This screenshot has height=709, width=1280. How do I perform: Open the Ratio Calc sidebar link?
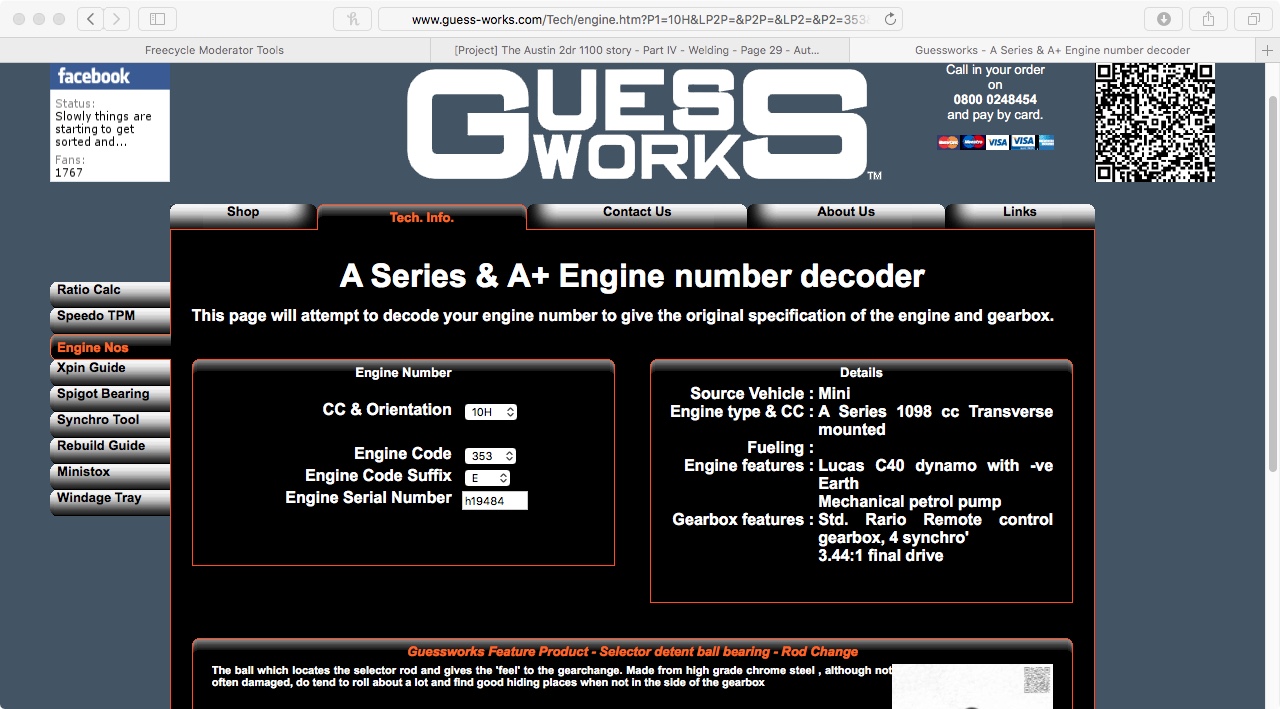110,294
